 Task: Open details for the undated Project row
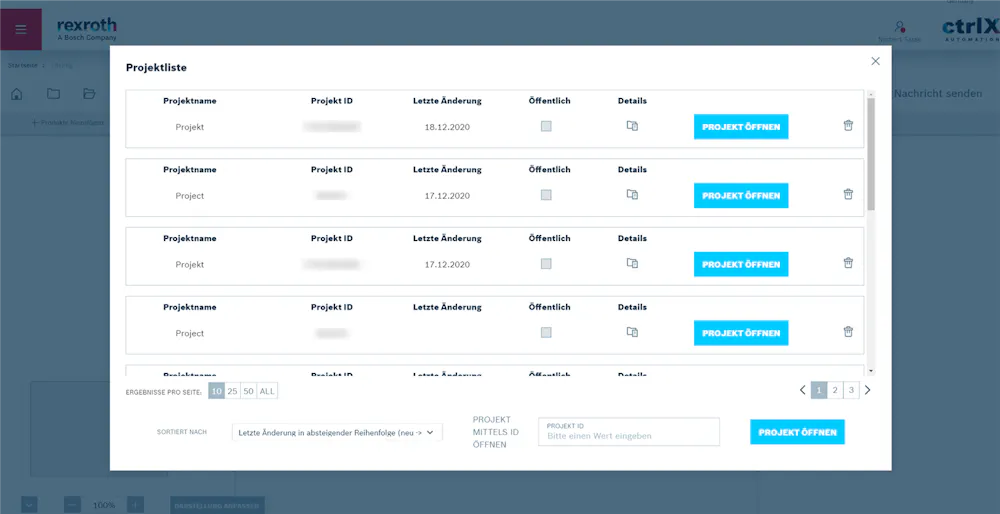pos(632,332)
